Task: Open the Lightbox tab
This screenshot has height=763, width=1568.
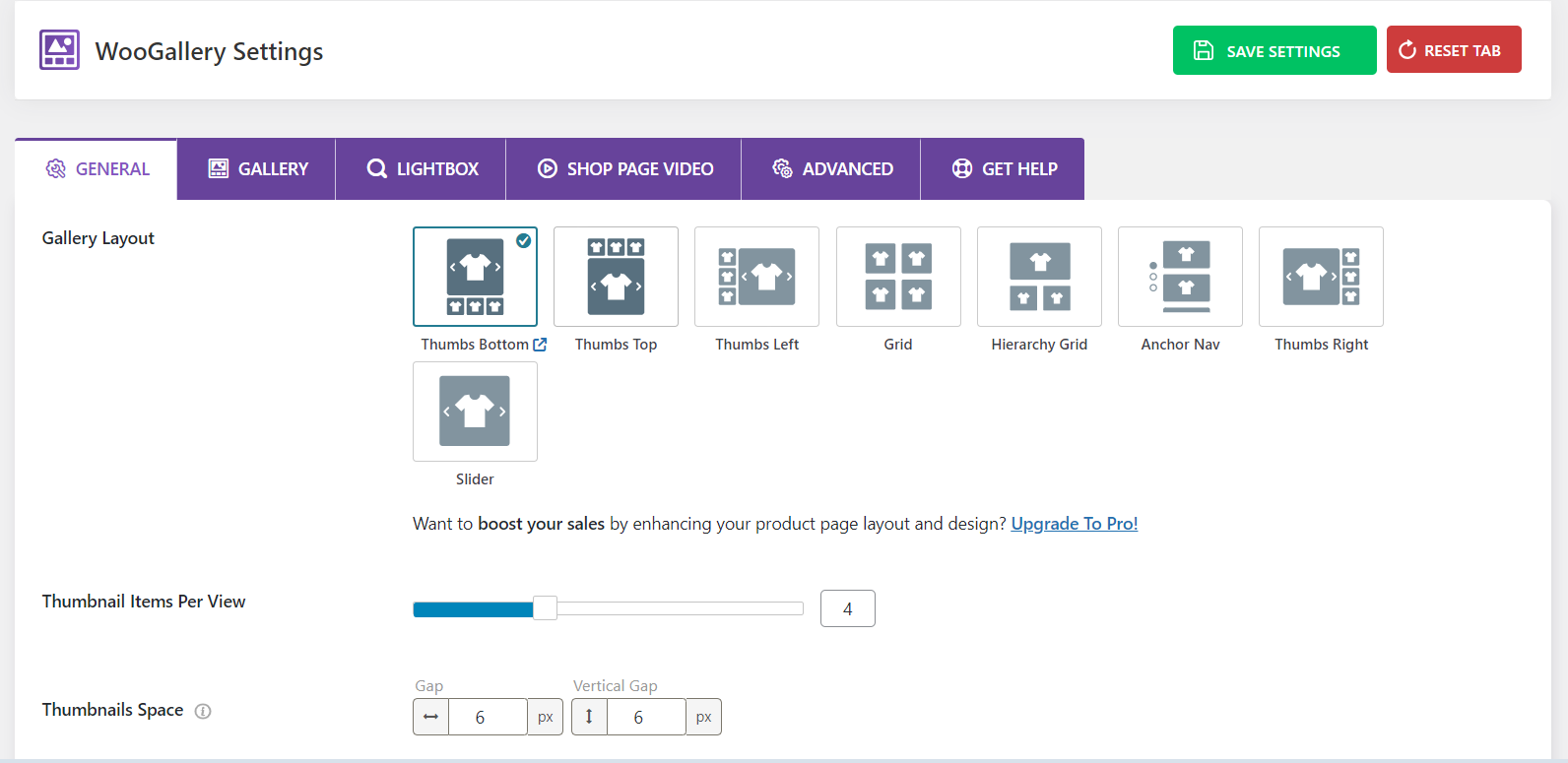Action: [x=422, y=169]
